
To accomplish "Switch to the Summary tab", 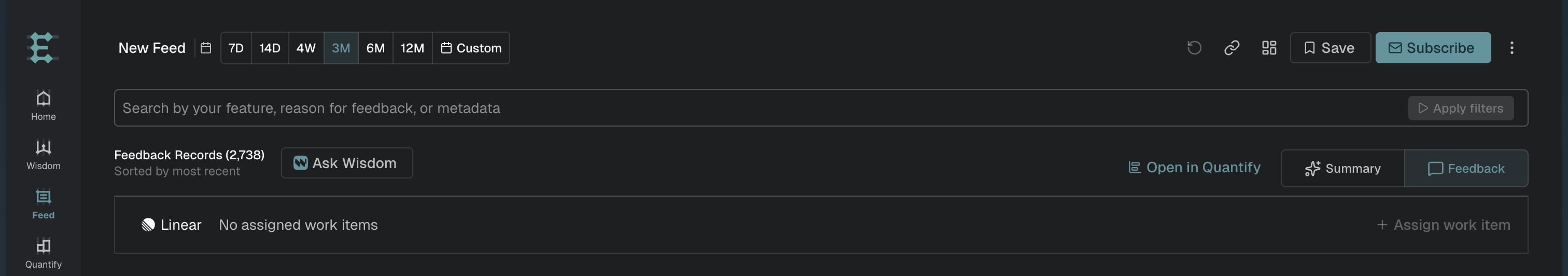I will tap(1343, 168).
